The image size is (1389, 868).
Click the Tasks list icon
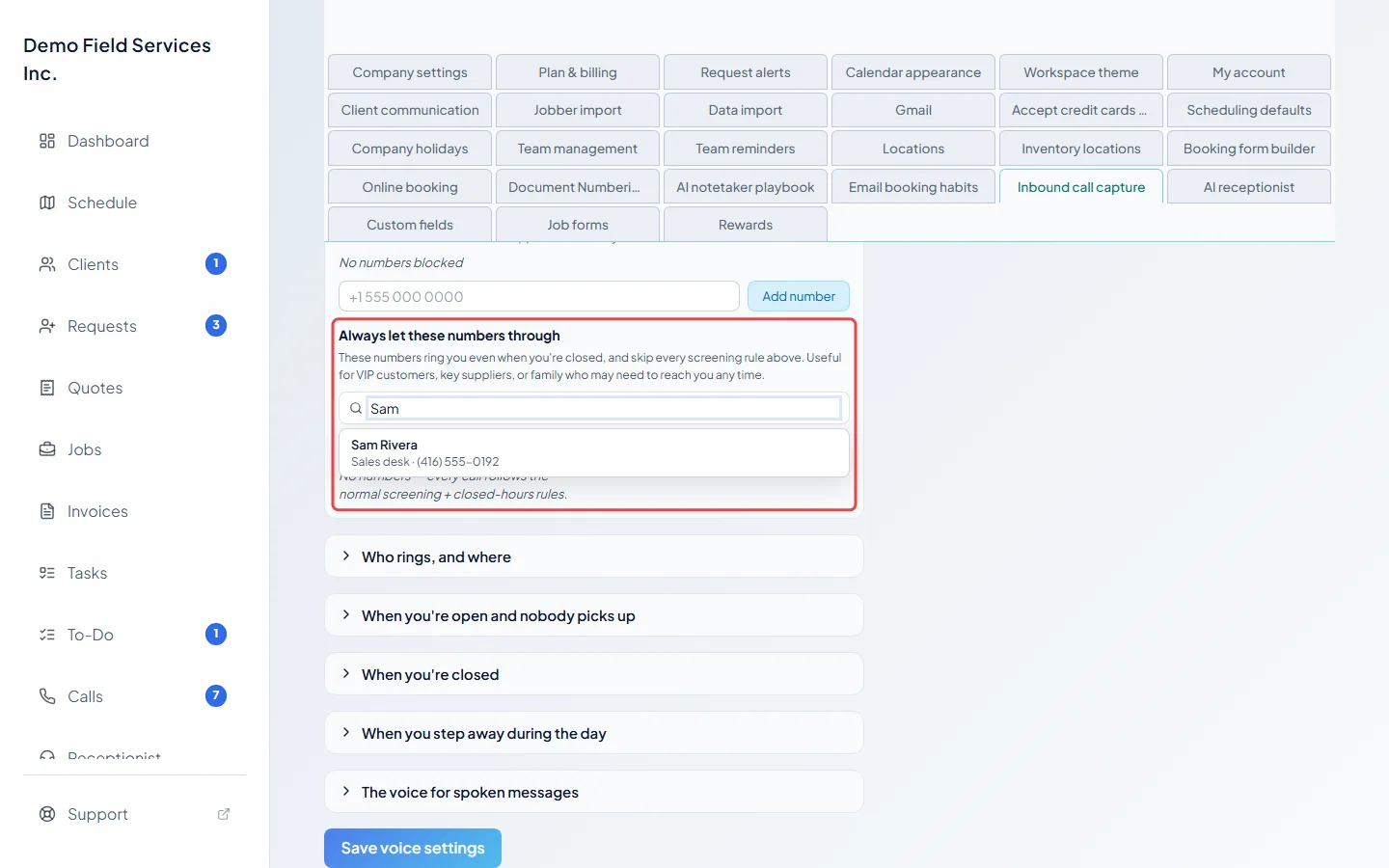[47, 573]
